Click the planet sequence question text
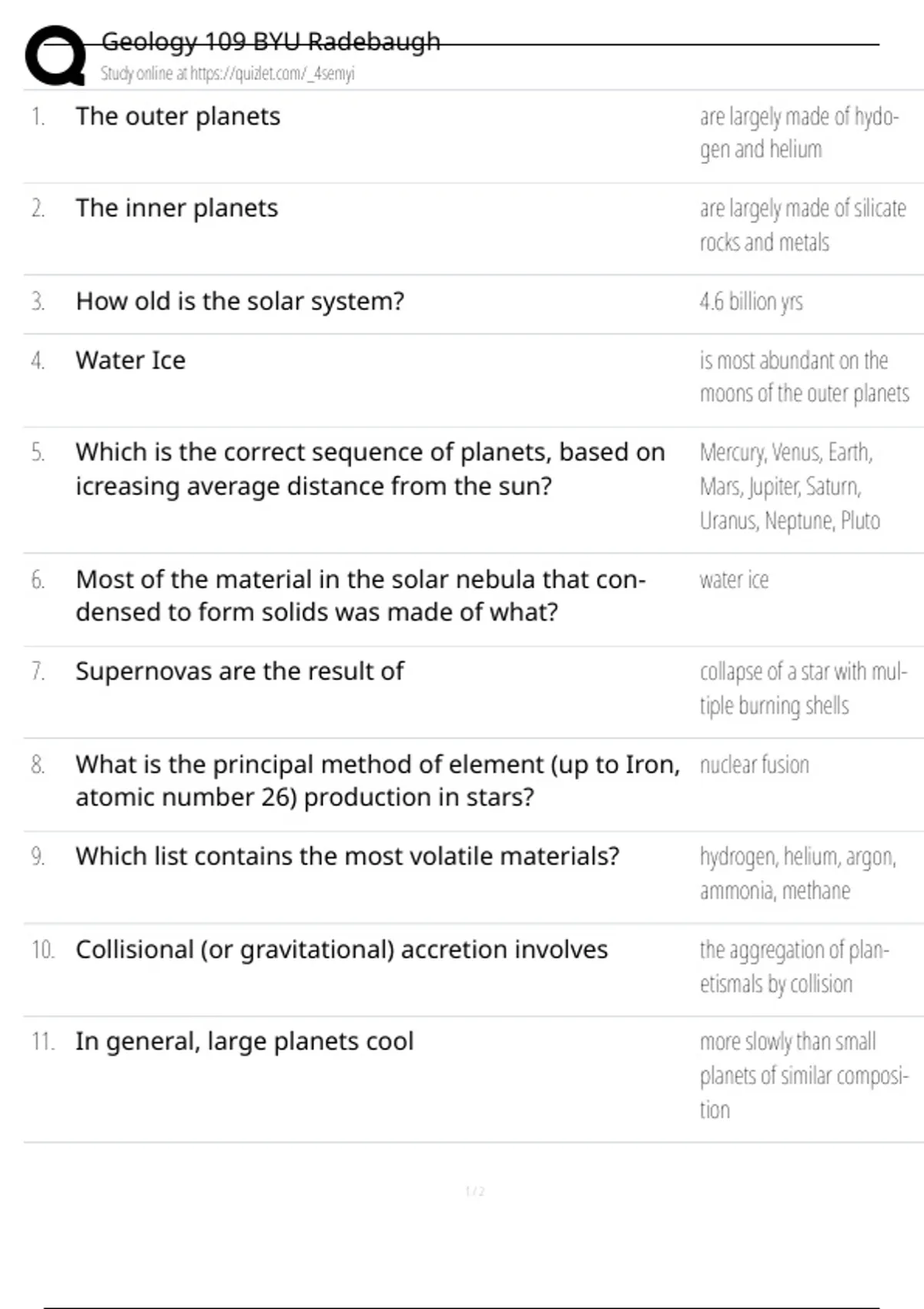This screenshot has height=1309, width=924. [370, 469]
